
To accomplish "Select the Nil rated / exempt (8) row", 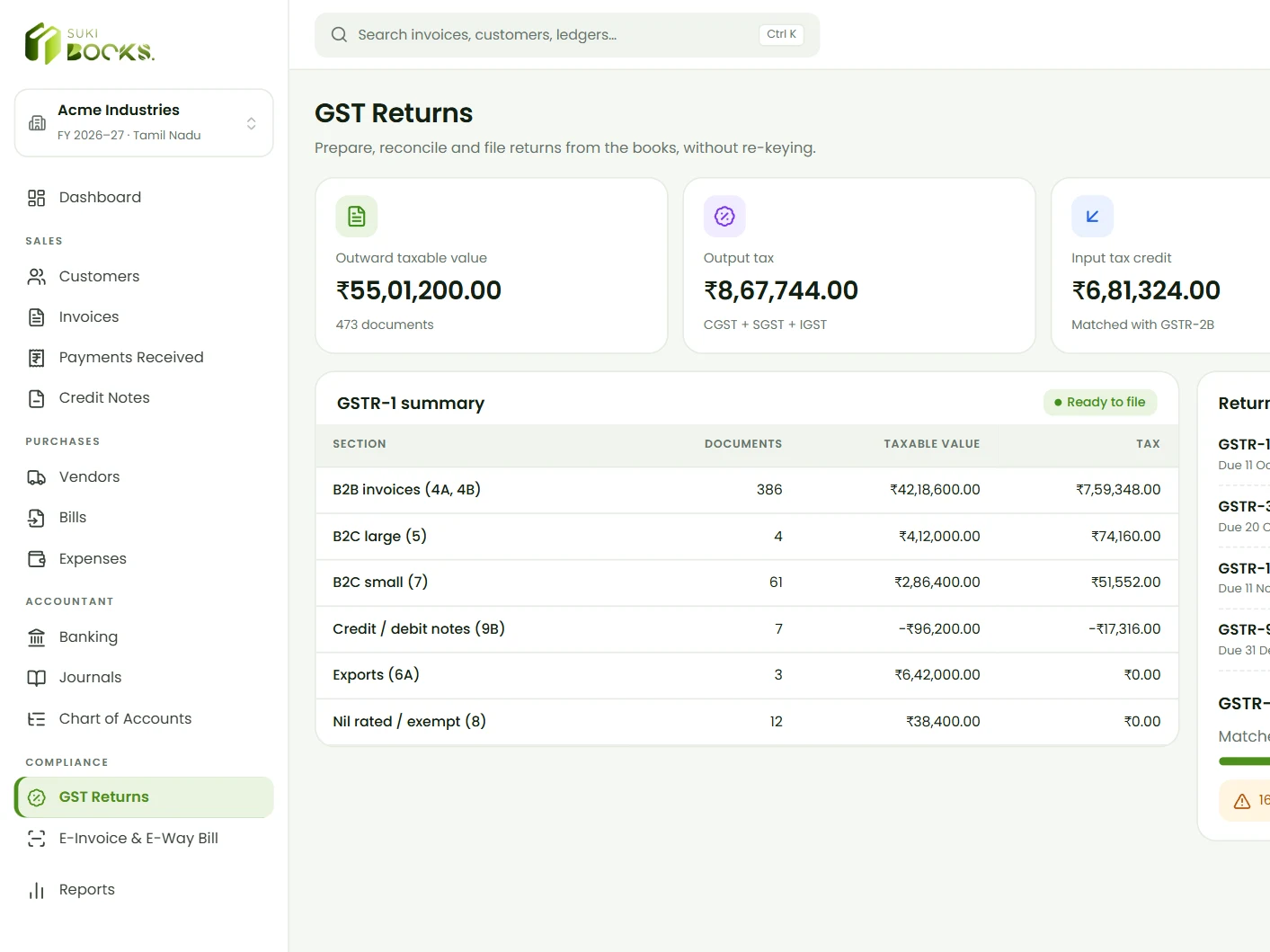I will (x=747, y=722).
